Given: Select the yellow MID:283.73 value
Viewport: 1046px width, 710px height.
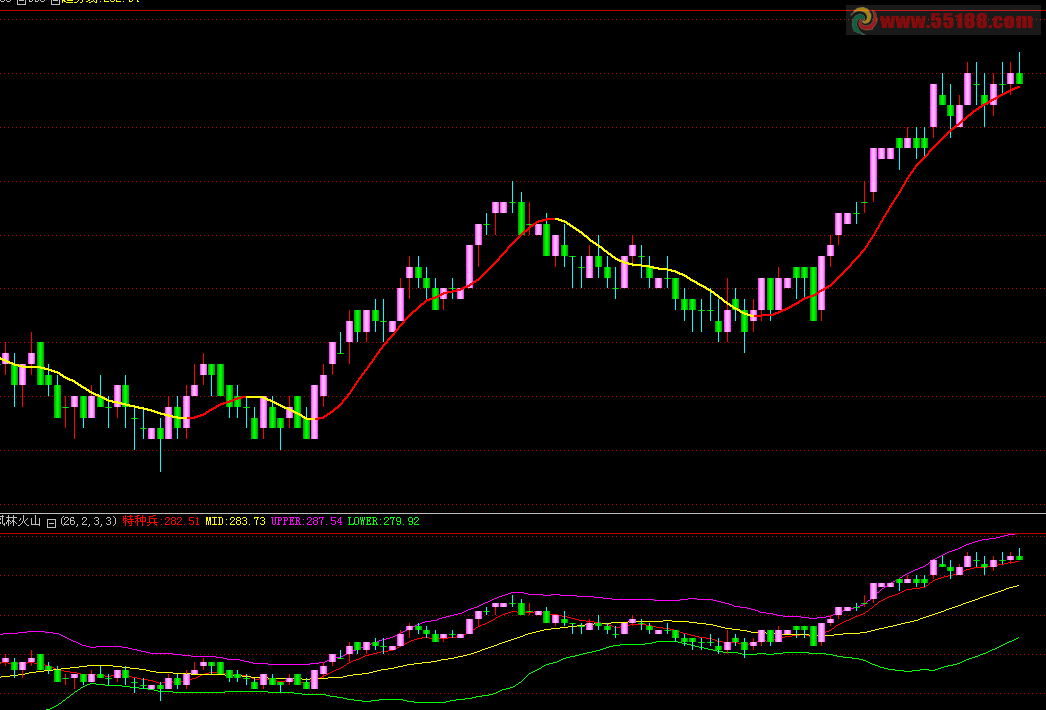Looking at the screenshot, I should tap(235, 521).
